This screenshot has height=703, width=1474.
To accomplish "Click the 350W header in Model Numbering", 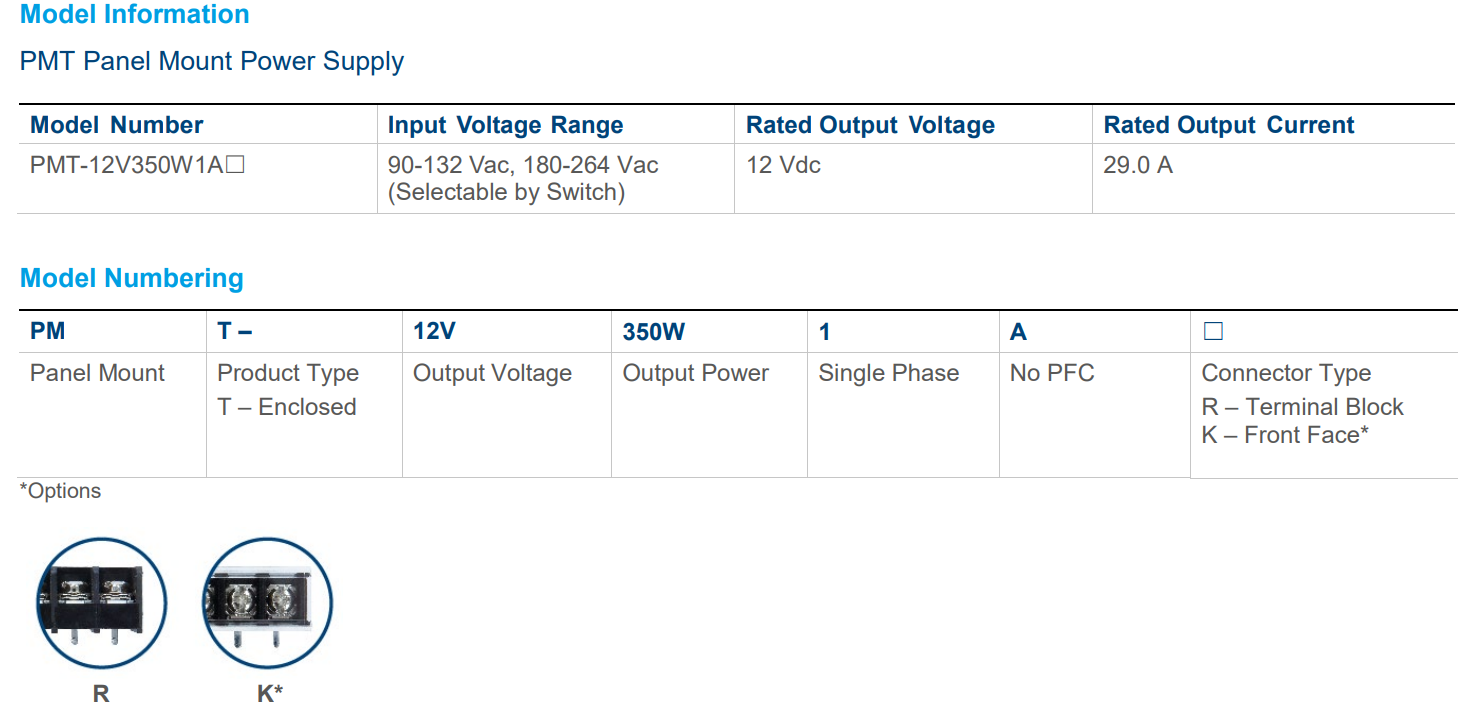I will point(654,332).
